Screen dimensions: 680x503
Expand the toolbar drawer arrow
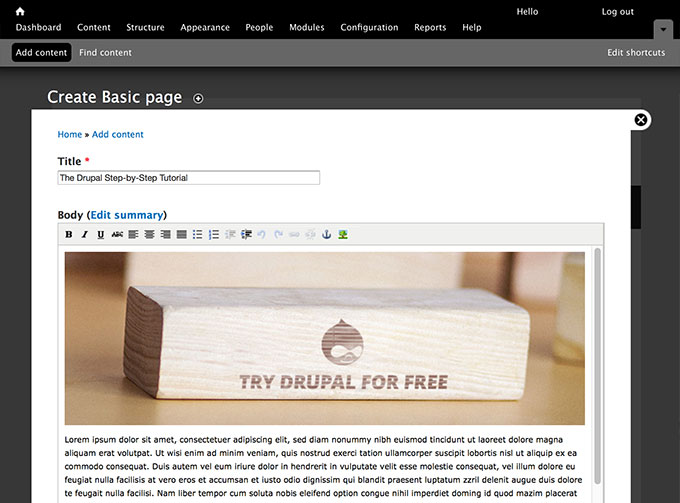[663, 29]
